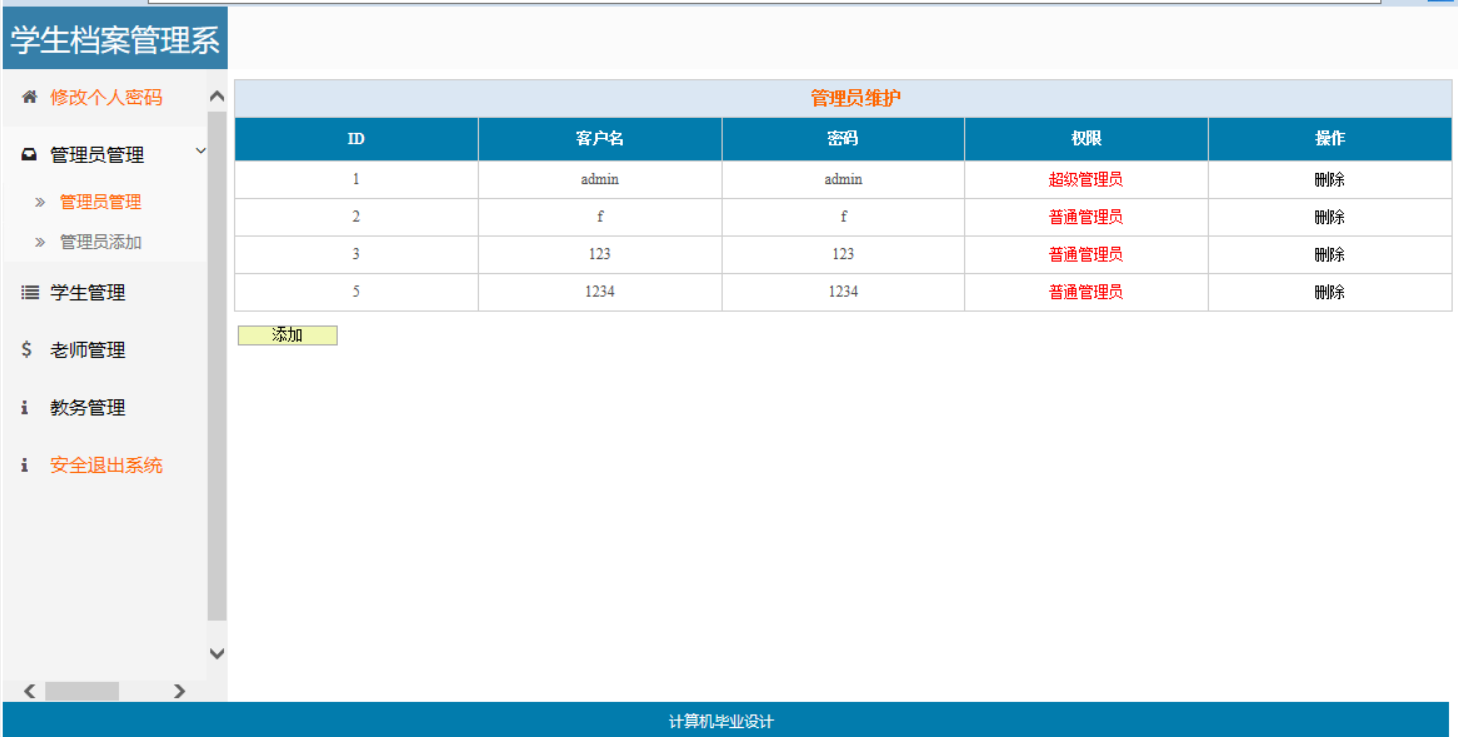The image size is (1458, 737).
Task: Click the 超级管理员 permission cell
Action: pos(1086,180)
